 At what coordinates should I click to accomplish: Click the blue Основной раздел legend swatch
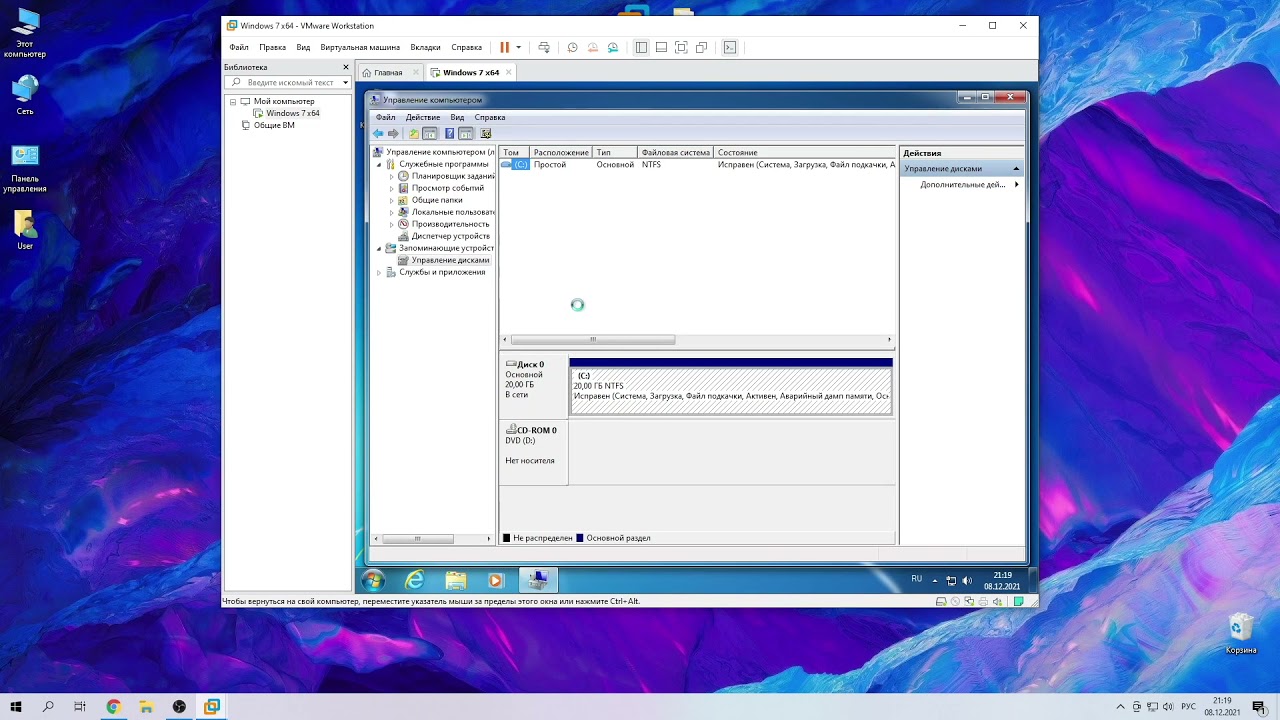pos(580,538)
